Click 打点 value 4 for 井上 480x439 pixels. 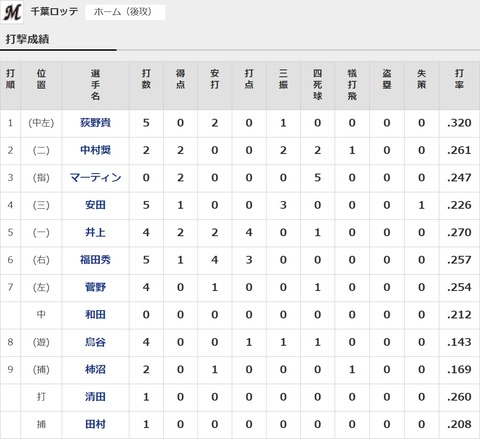249,232
